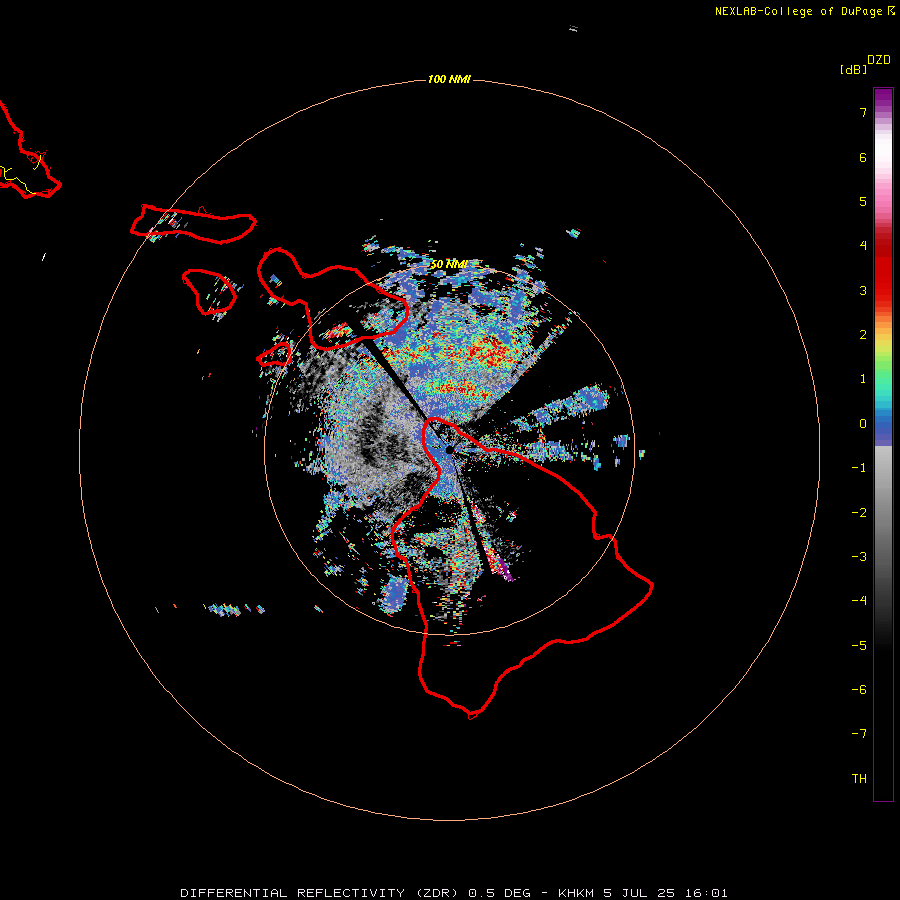This screenshot has width=900, height=900.
Task: Click the -3 tick label on the legend
Action: [859, 557]
